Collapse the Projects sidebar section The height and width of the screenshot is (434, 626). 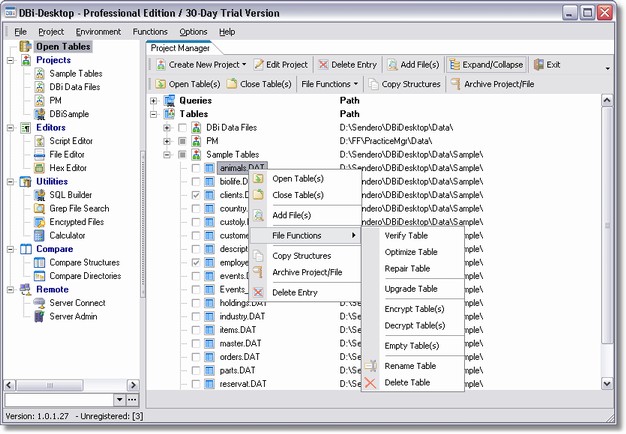coord(10,60)
